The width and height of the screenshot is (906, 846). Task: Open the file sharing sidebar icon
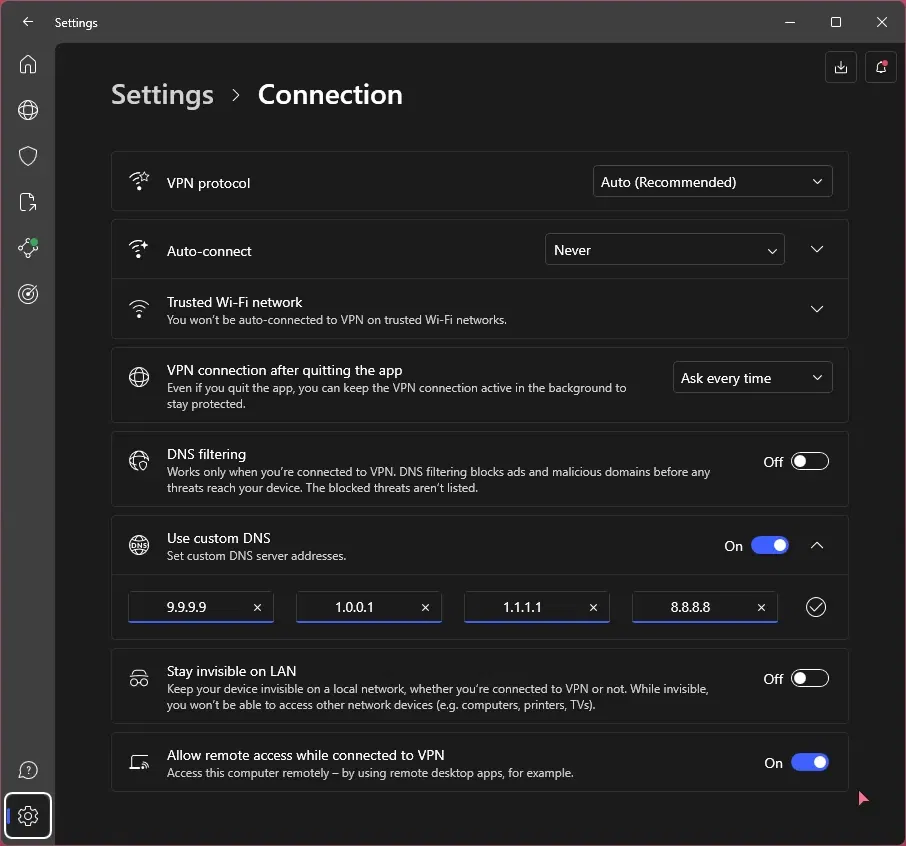(x=28, y=202)
